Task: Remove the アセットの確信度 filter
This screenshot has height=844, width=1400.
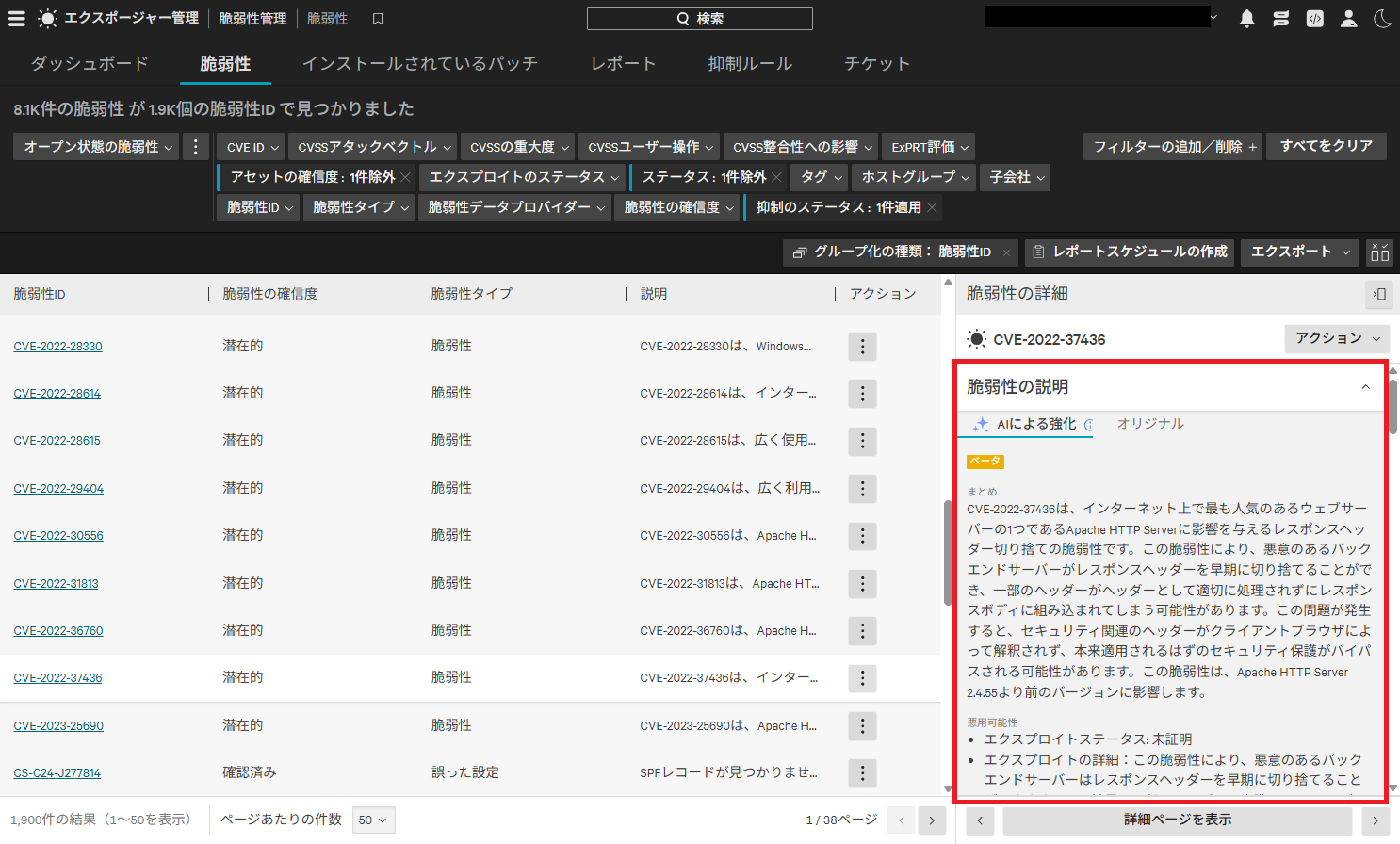Action: tap(405, 177)
